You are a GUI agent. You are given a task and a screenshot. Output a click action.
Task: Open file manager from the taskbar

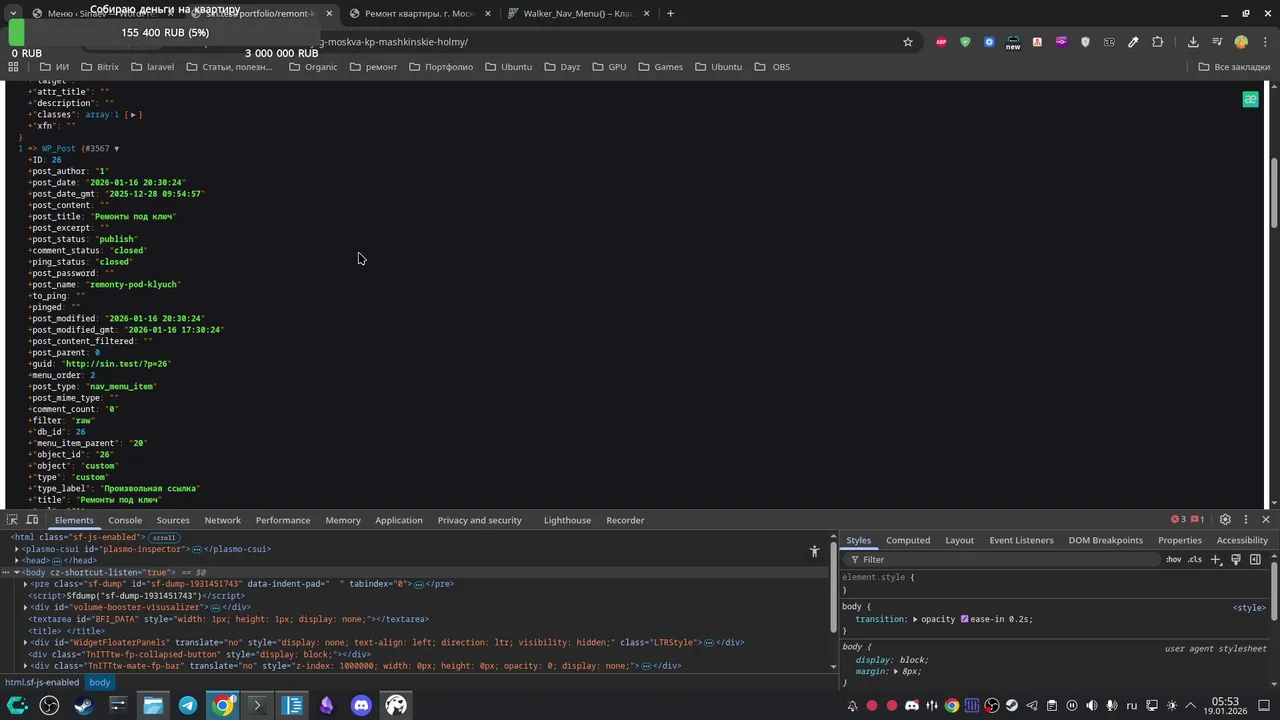pyautogui.click(x=153, y=706)
